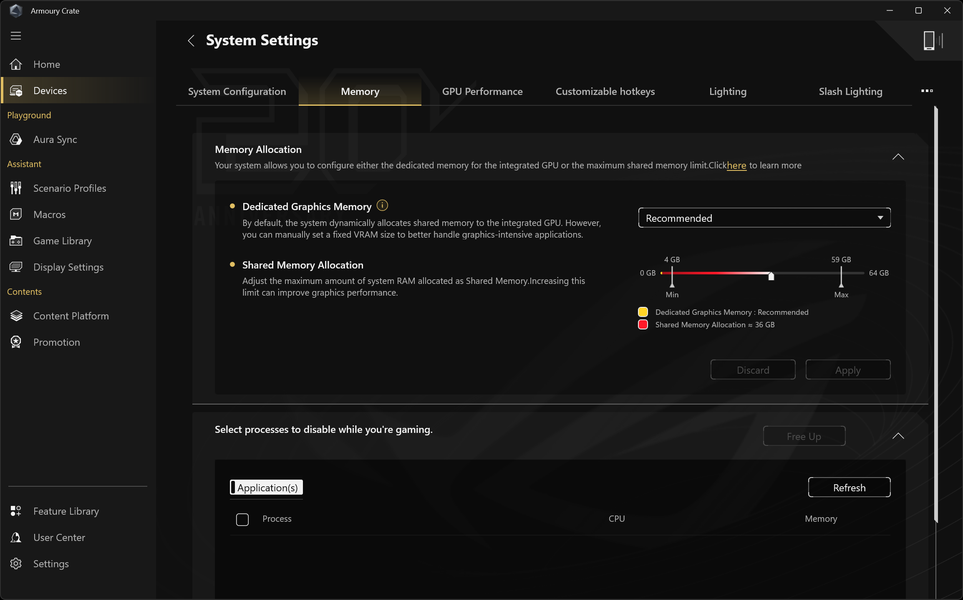Click the Home icon in sidebar

point(16,64)
